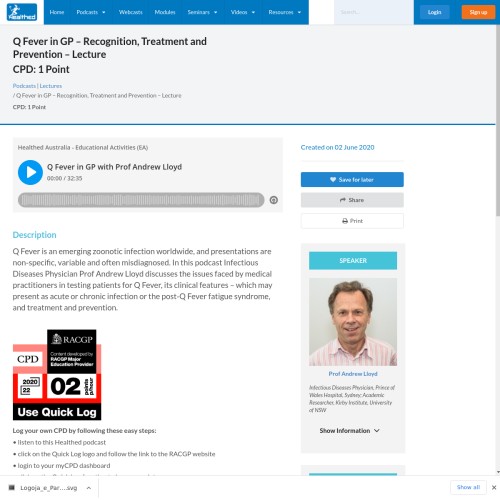Image resolution: width=500 pixels, height=500 pixels.
Task: Open the Resources dropdown menu
Action: click(284, 12)
